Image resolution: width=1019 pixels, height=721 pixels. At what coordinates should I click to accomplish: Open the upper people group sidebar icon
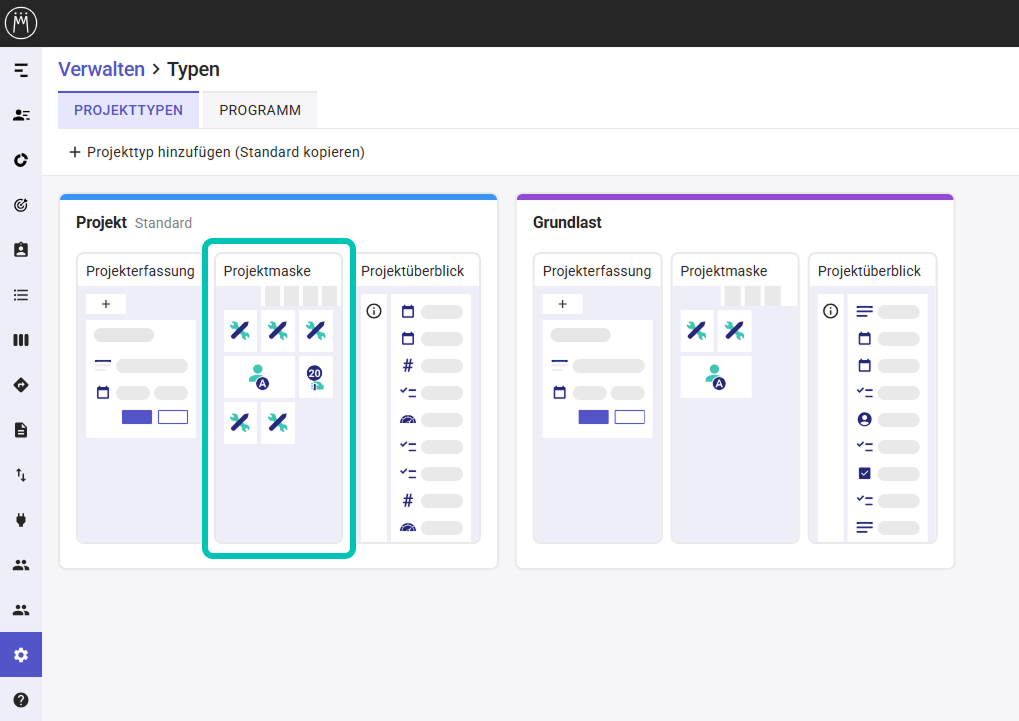click(x=21, y=565)
